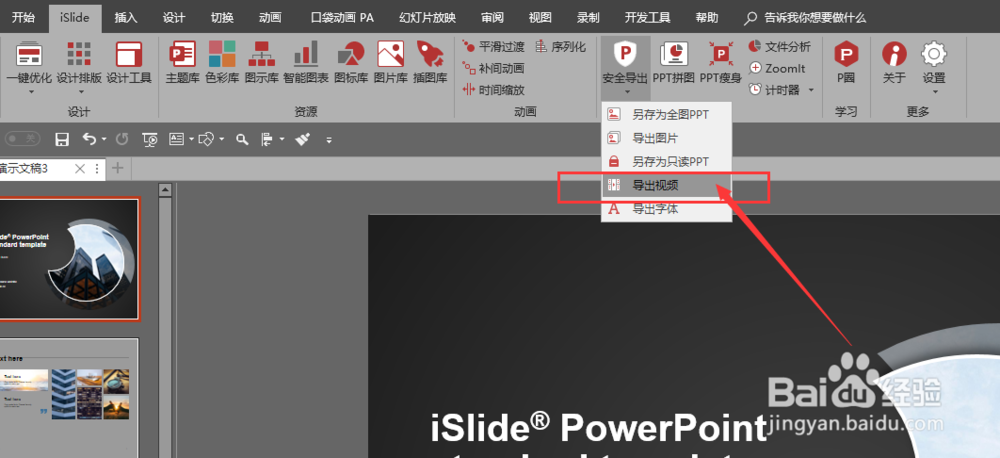Switch to the 设计 ribbon tab

click(x=174, y=17)
